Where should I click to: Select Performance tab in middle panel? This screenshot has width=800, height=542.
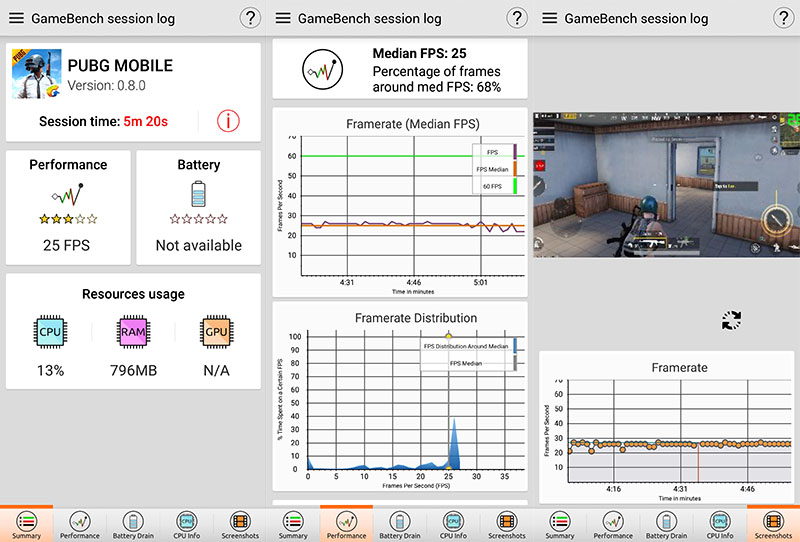(346, 525)
